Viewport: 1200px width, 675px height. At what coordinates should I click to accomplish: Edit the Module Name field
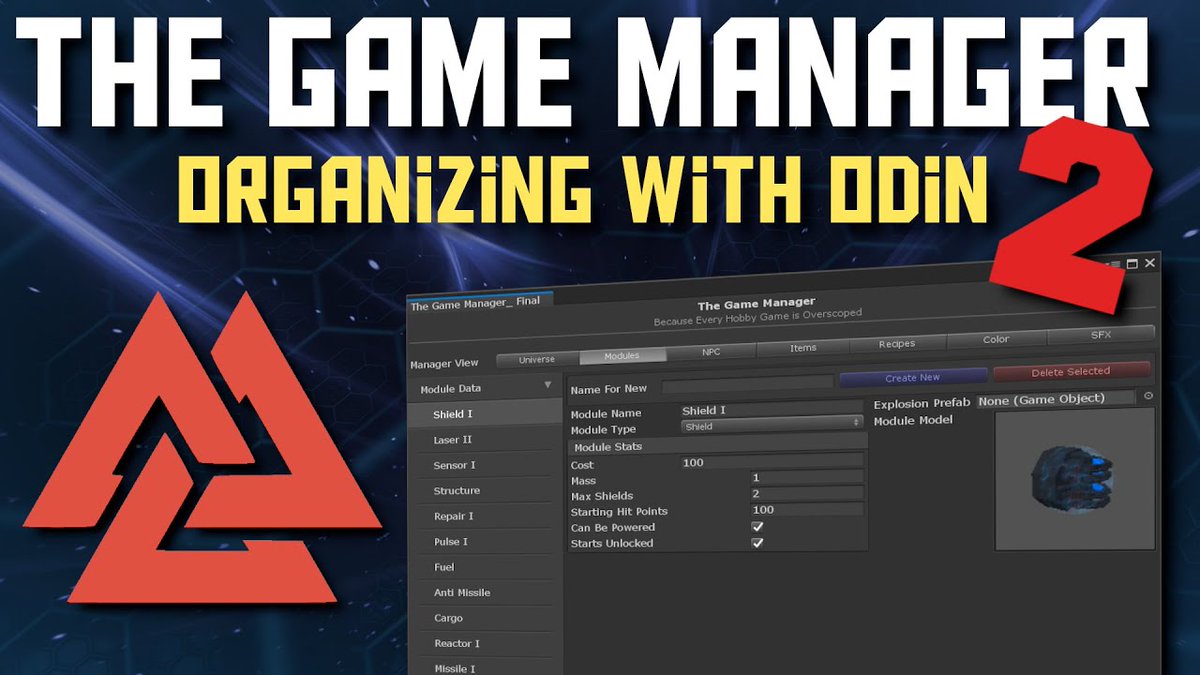(771, 410)
